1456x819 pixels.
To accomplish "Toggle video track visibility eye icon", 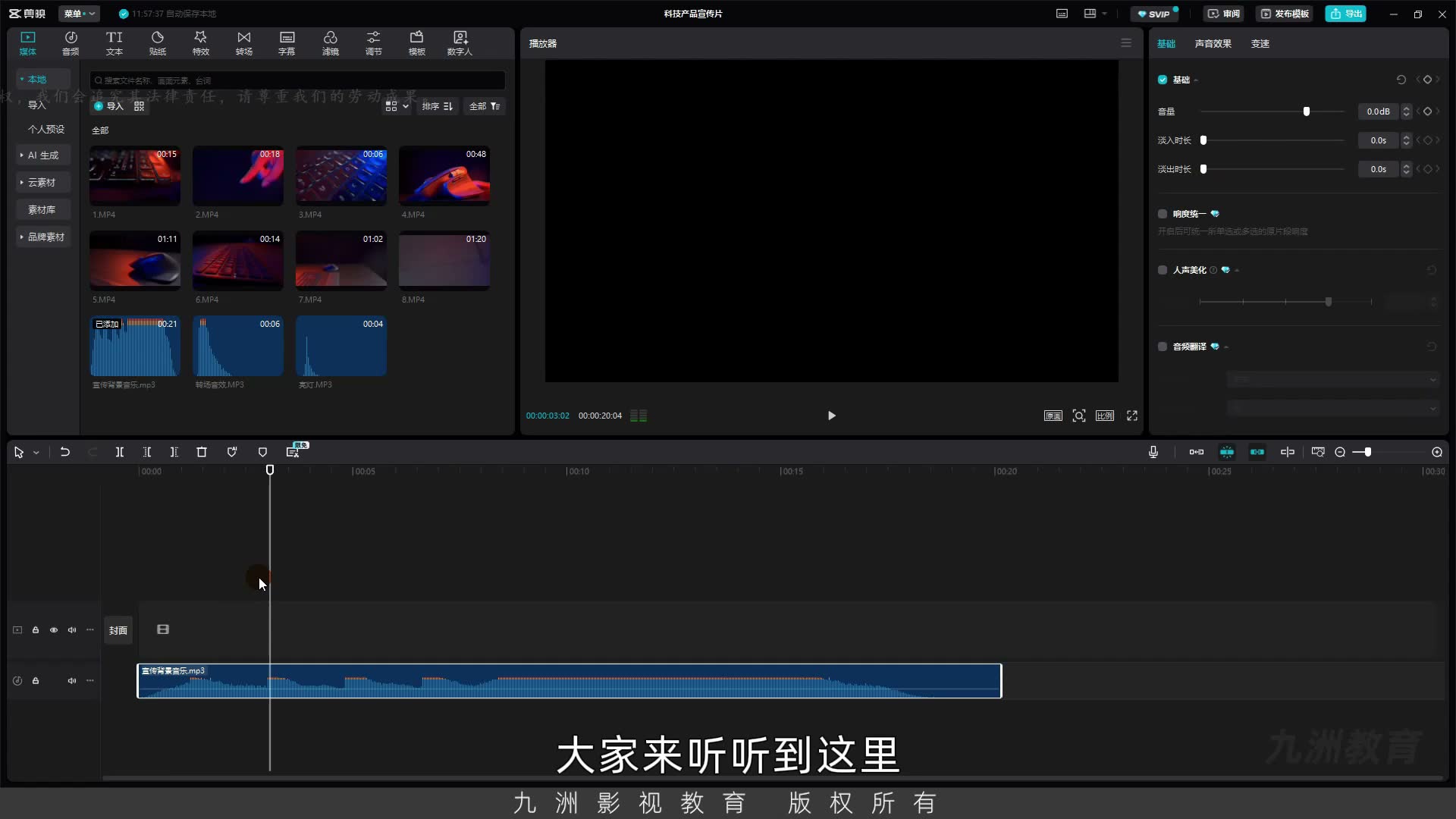I will (x=54, y=630).
